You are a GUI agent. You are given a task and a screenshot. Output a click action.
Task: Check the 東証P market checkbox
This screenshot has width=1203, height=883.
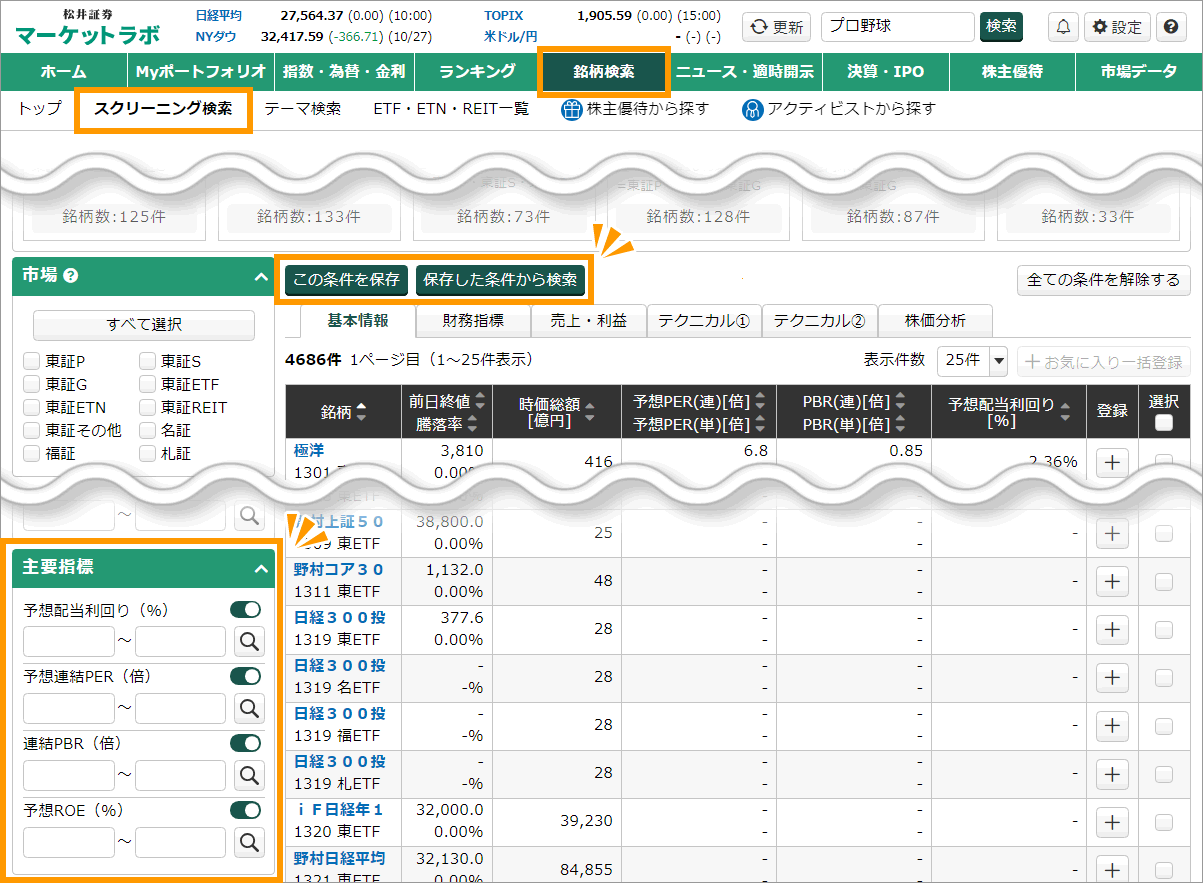[x=31, y=361]
